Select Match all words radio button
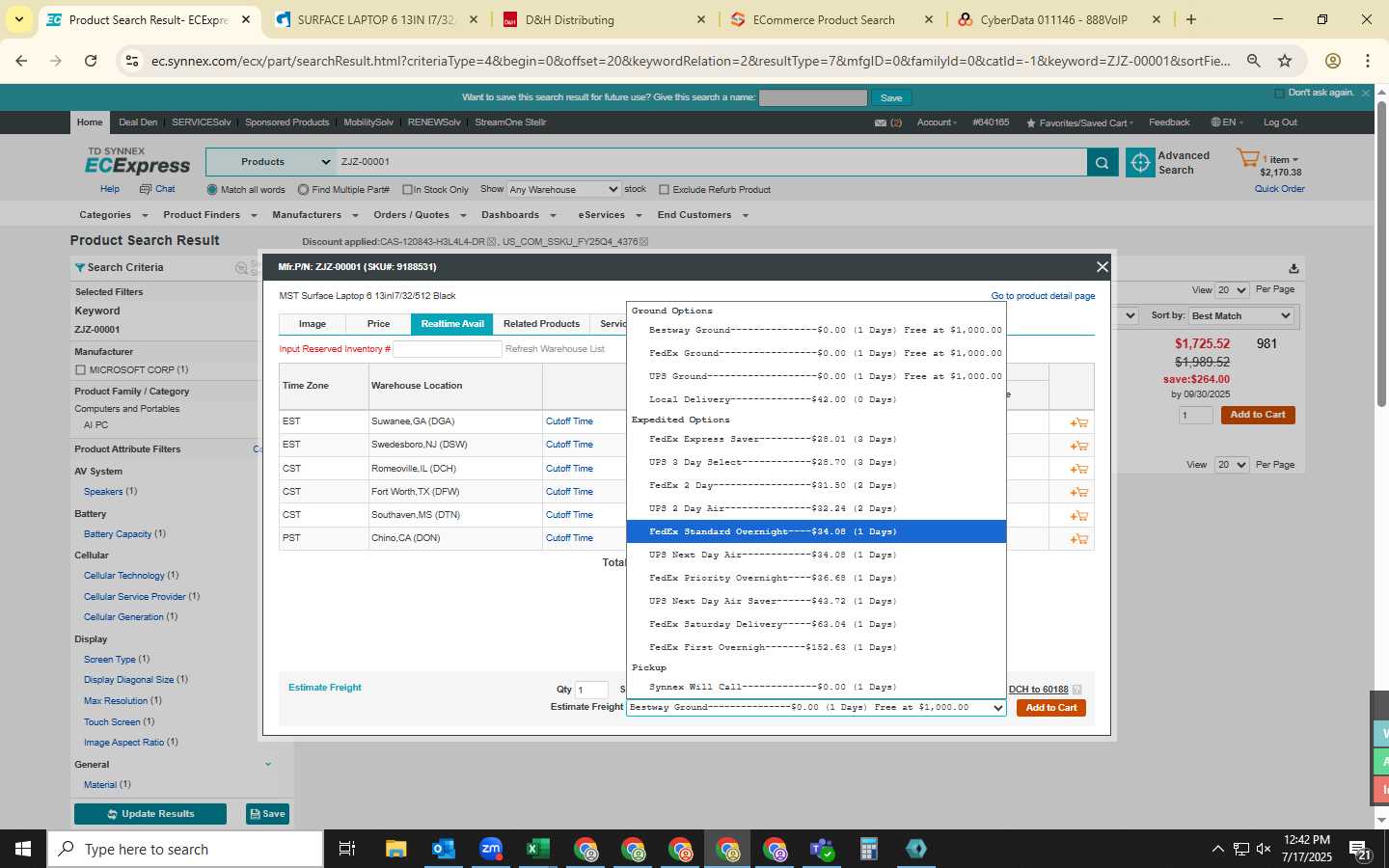The width and height of the screenshot is (1389, 868). [212, 190]
